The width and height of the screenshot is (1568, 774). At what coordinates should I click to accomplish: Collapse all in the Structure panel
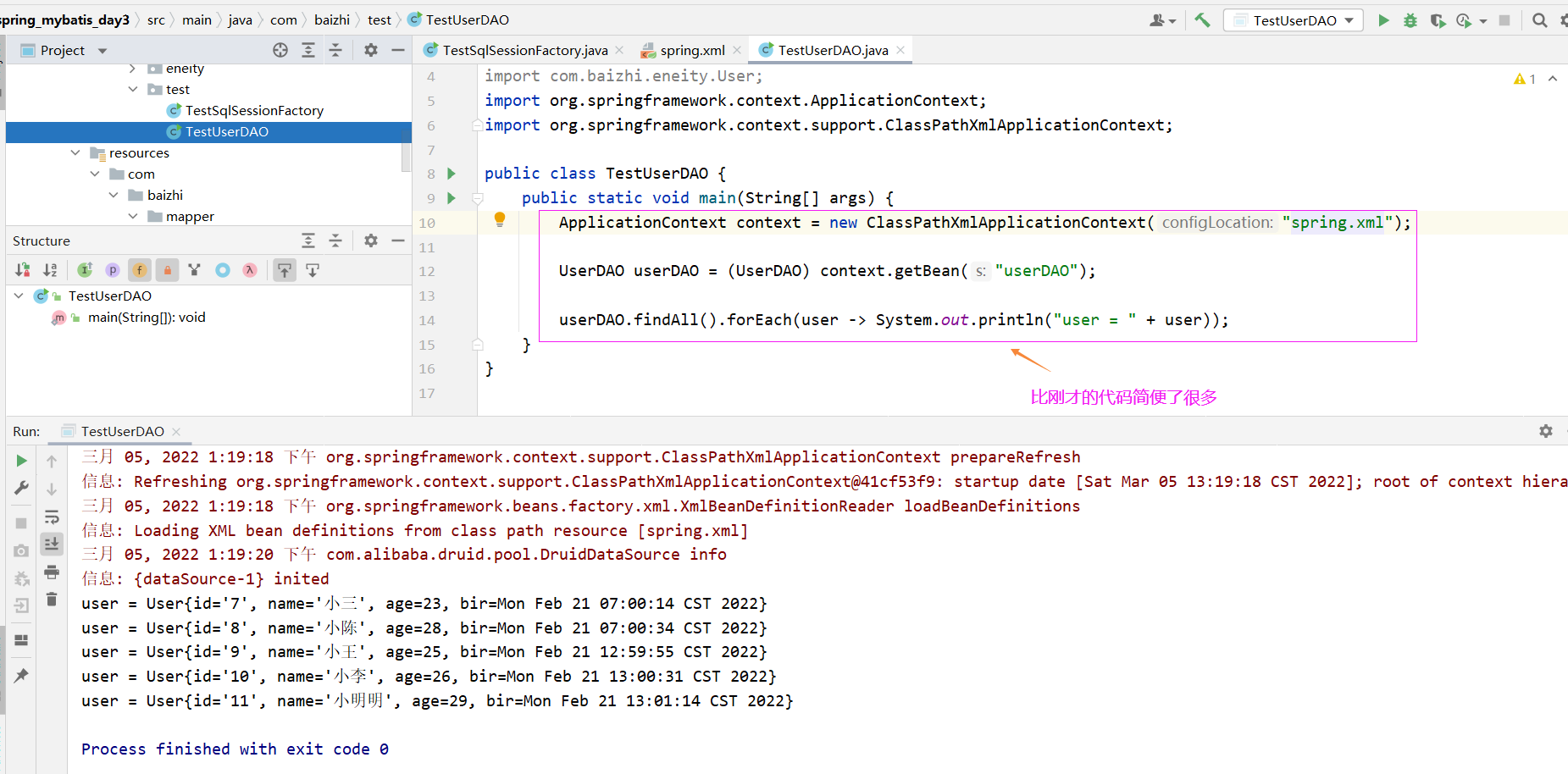[x=335, y=240]
